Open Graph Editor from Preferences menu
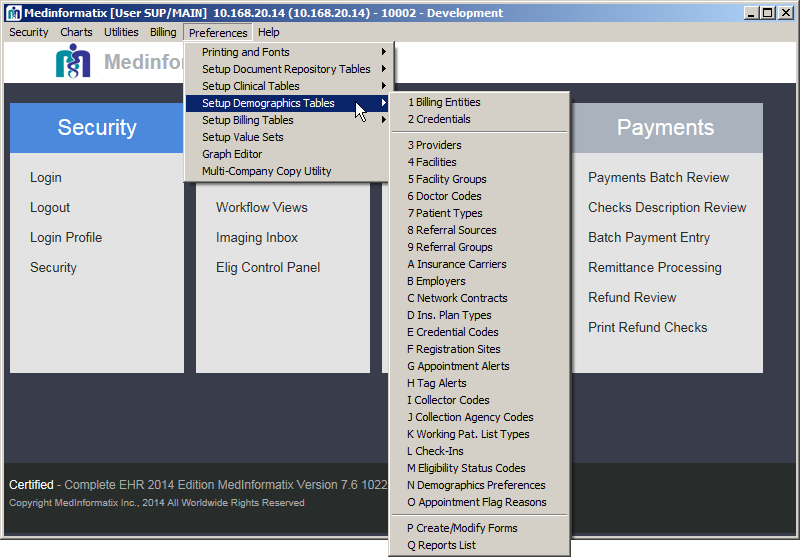Image resolution: width=801 pixels, height=558 pixels. pyautogui.click(x=289, y=154)
